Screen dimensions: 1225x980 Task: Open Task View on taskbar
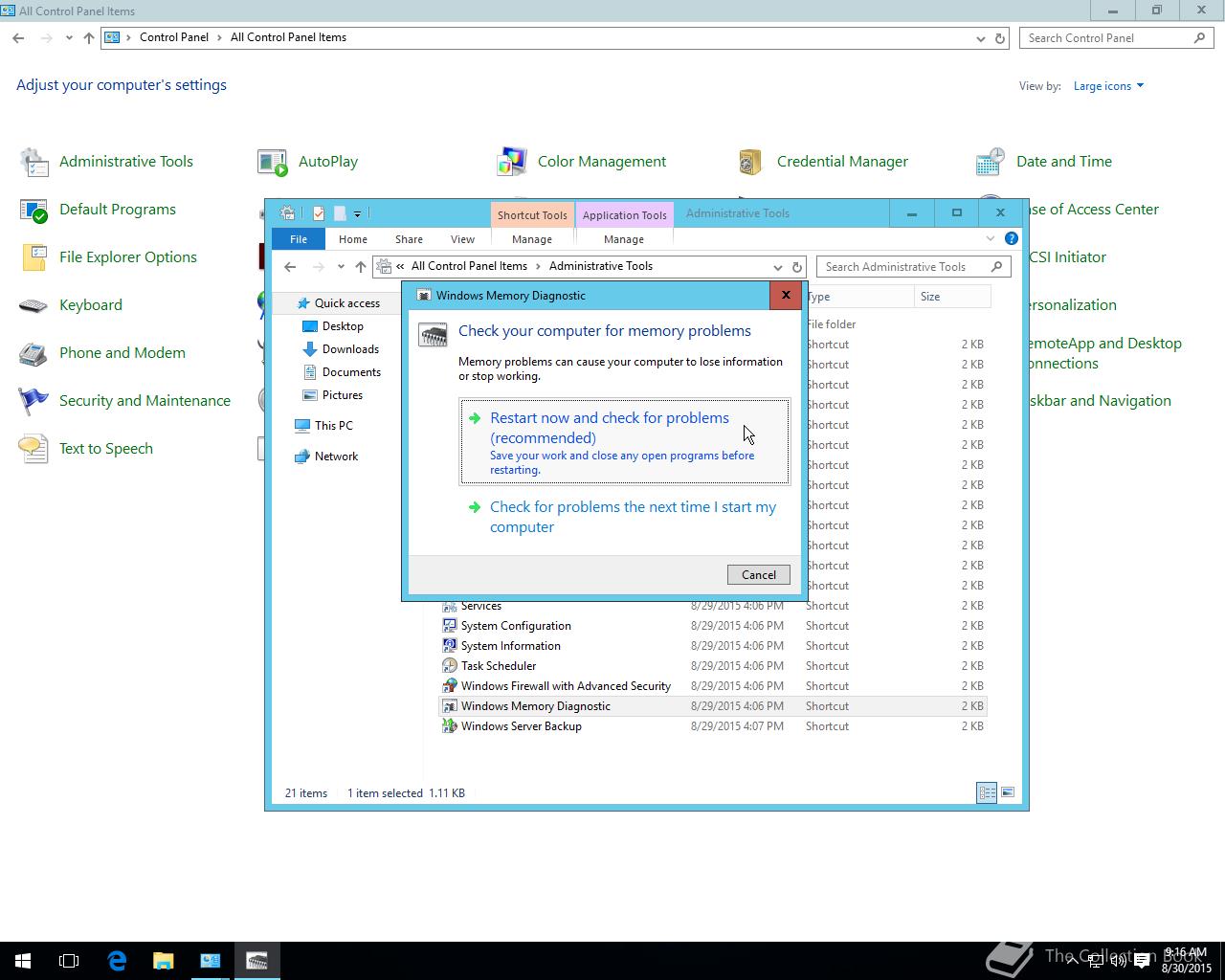(69, 961)
